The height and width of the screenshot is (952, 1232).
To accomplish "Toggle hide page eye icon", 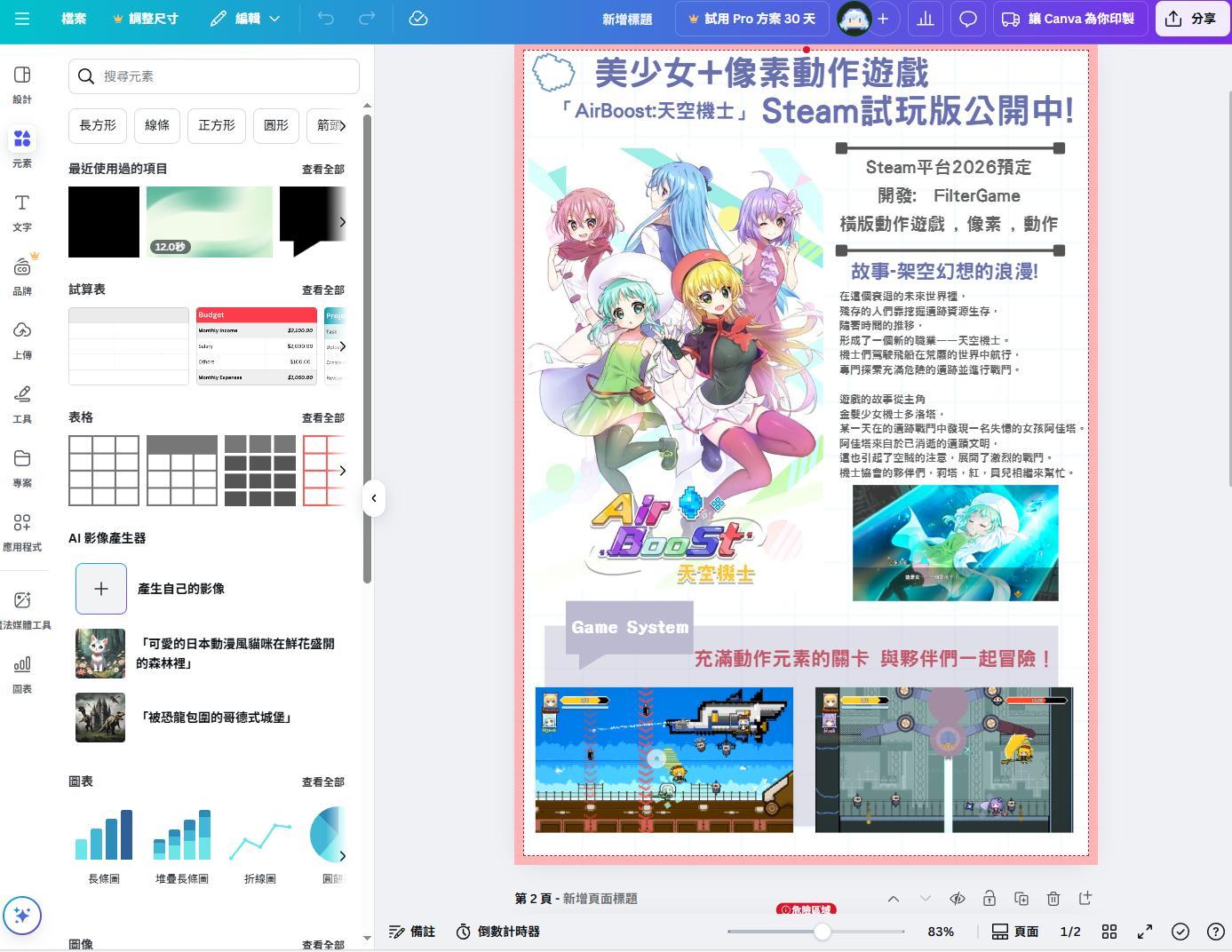I will click(x=958, y=899).
